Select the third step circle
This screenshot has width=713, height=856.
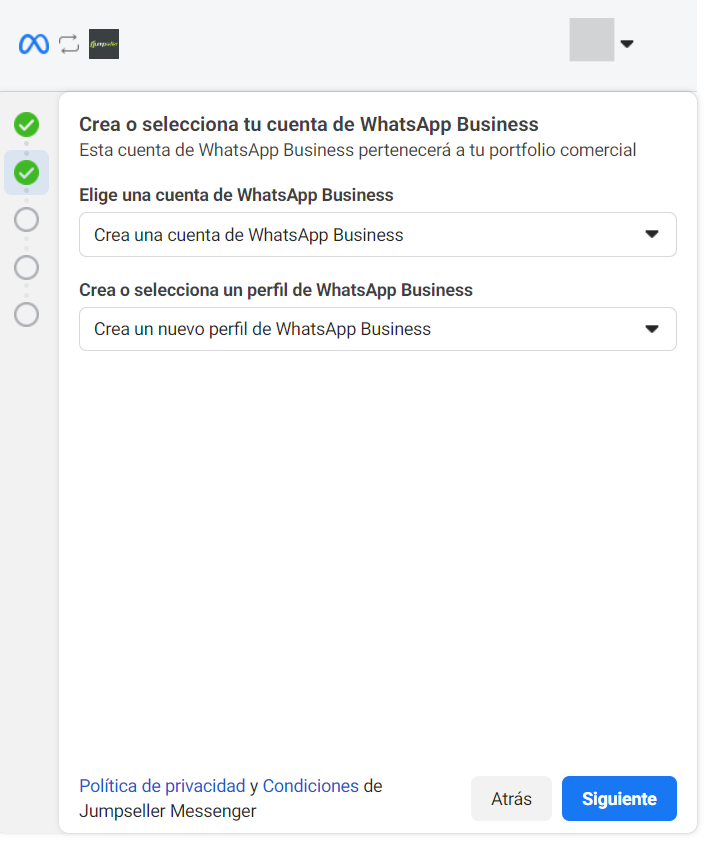(26, 219)
